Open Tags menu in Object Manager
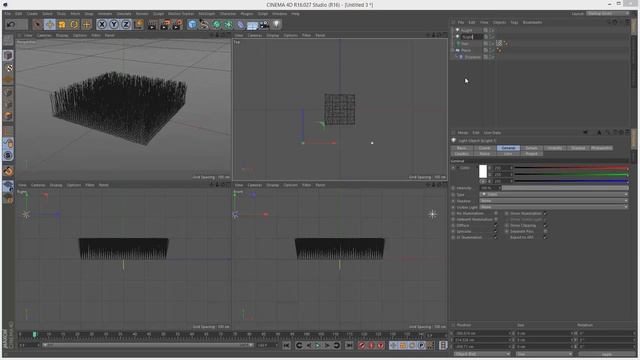The image size is (640, 360). (x=514, y=22)
